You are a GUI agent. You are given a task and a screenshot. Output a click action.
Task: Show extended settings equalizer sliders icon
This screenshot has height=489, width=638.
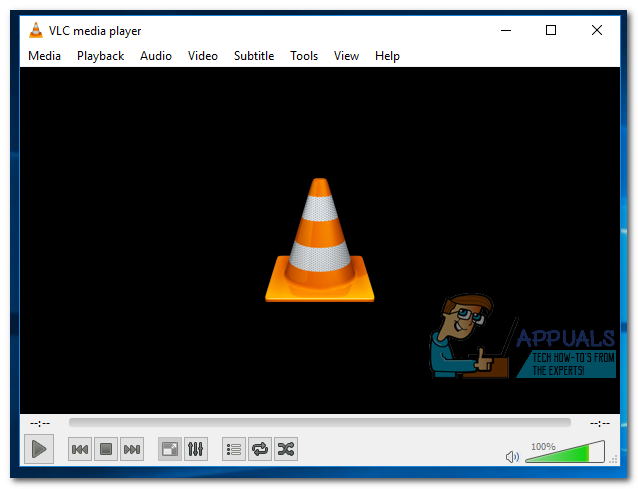click(x=196, y=449)
